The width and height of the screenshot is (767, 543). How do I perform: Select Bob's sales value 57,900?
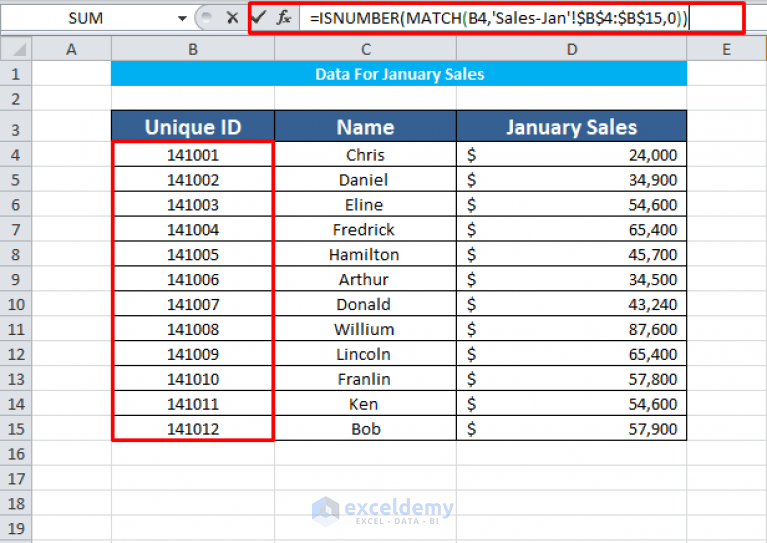pos(571,429)
